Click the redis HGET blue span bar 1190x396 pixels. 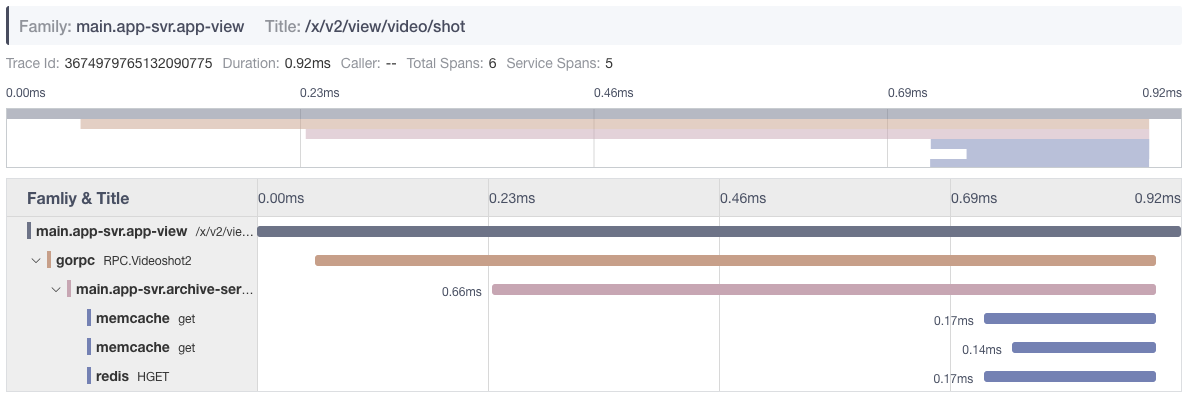point(1069,376)
